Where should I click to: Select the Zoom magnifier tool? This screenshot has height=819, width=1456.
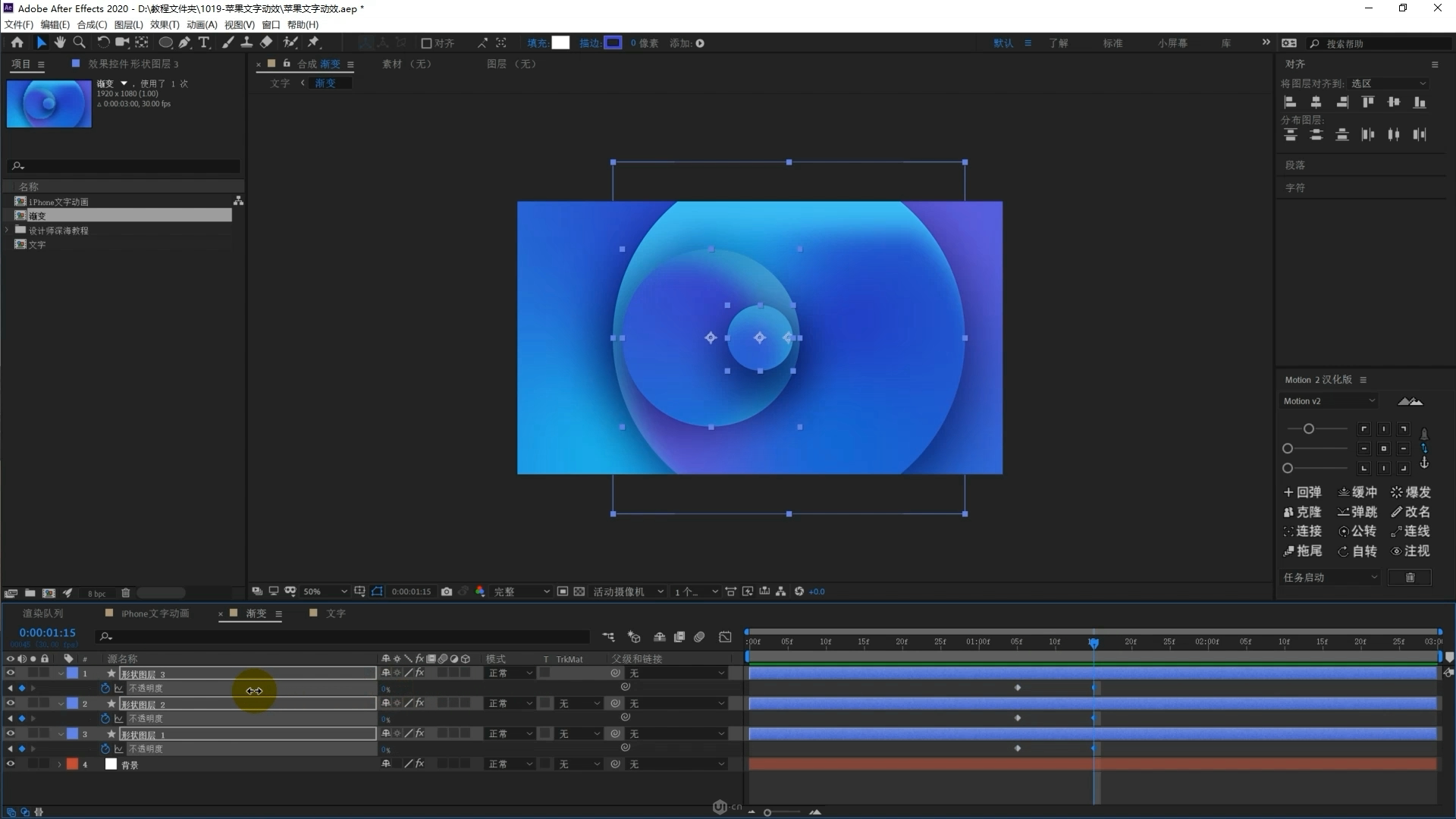(x=79, y=43)
